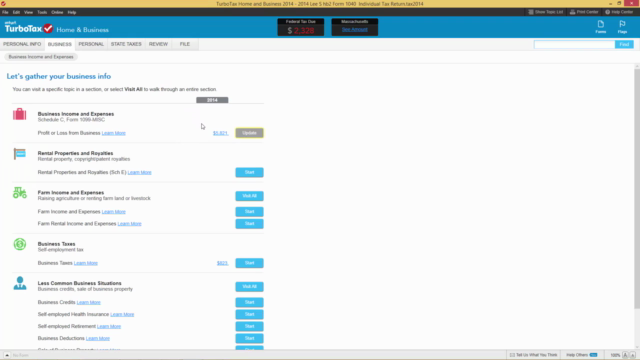Start Self-employed Retirement
The image size is (640, 360).
(249, 326)
